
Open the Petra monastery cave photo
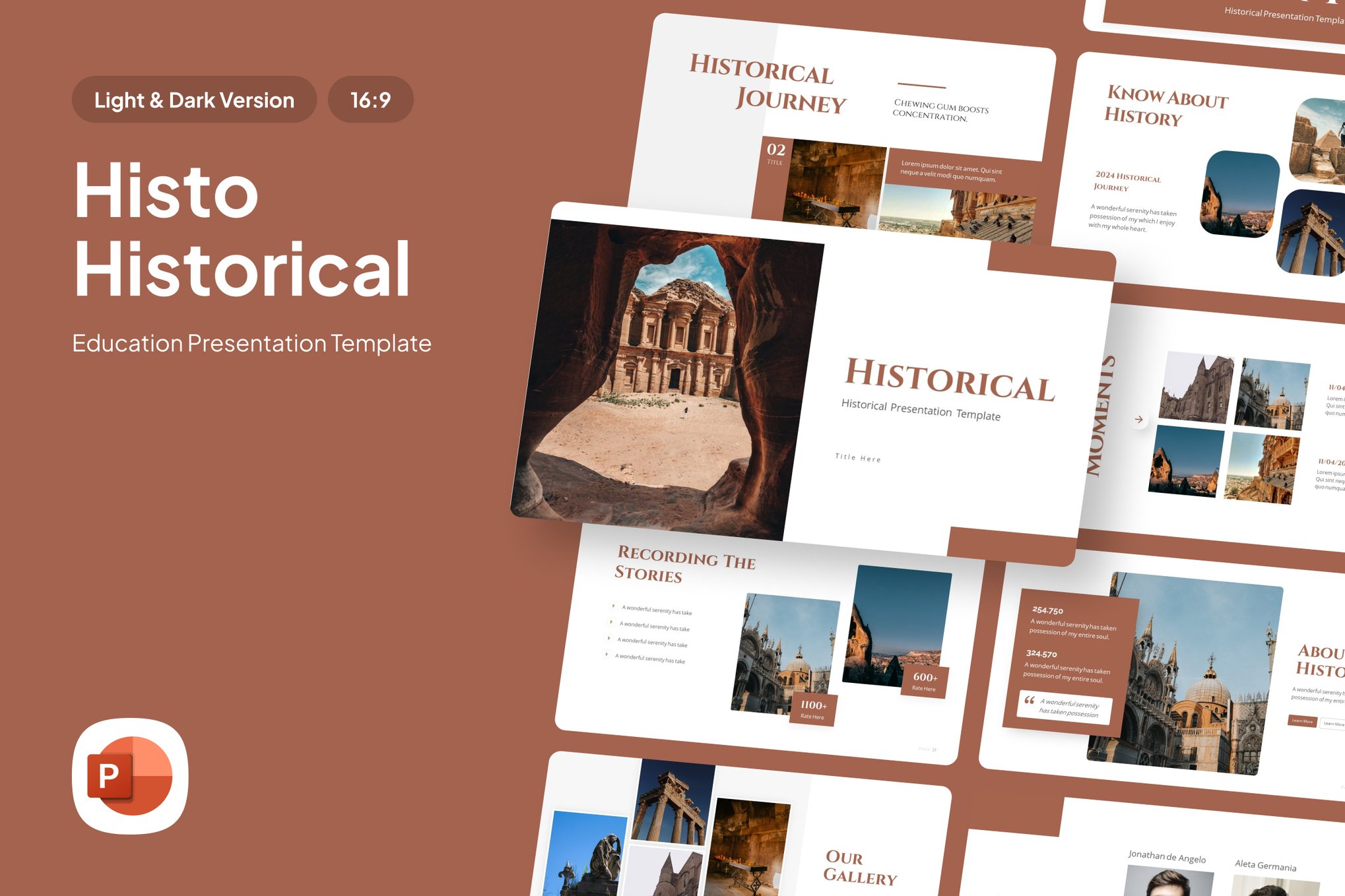click(667, 380)
